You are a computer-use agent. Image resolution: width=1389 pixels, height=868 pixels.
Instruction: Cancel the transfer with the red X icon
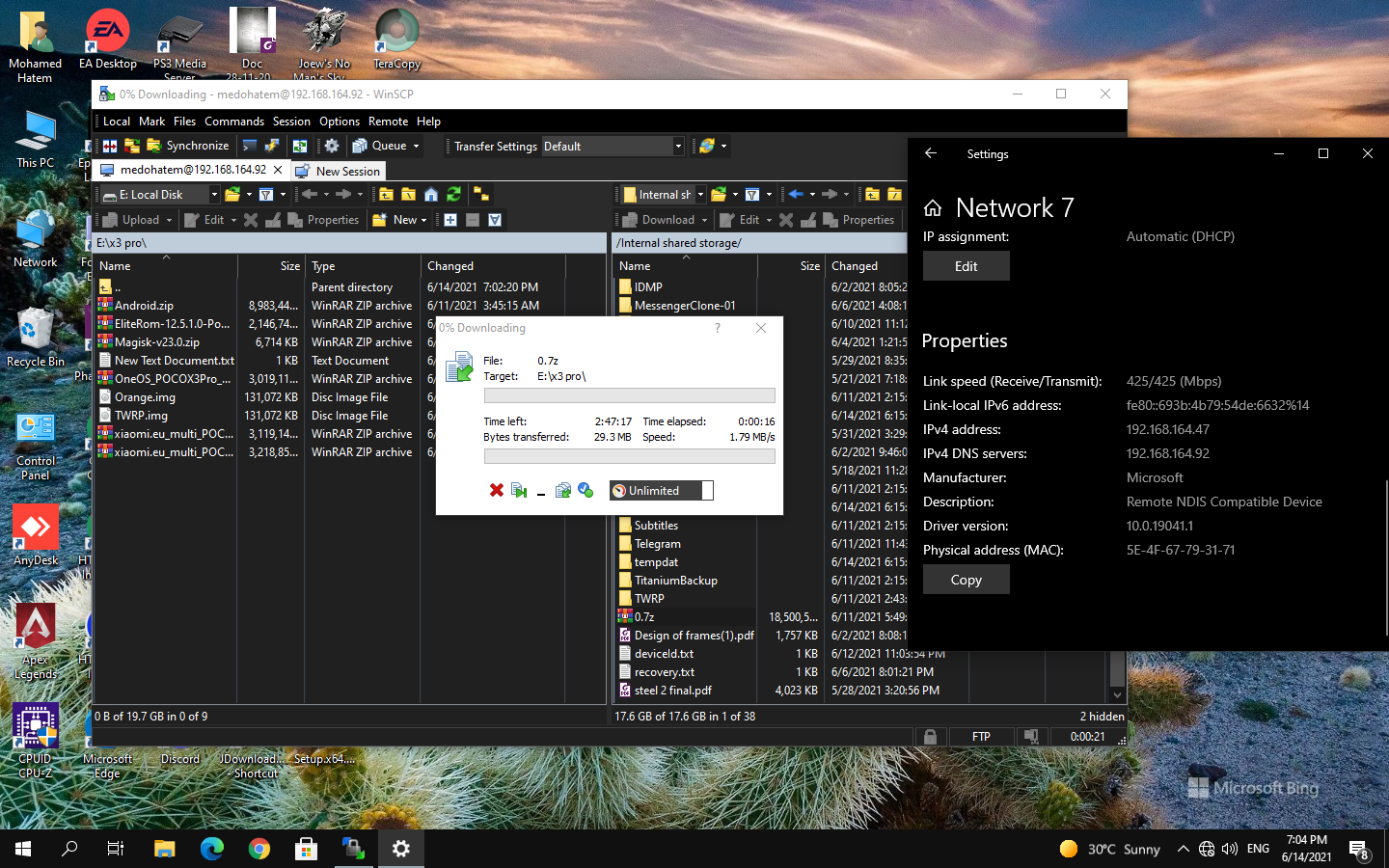click(497, 490)
